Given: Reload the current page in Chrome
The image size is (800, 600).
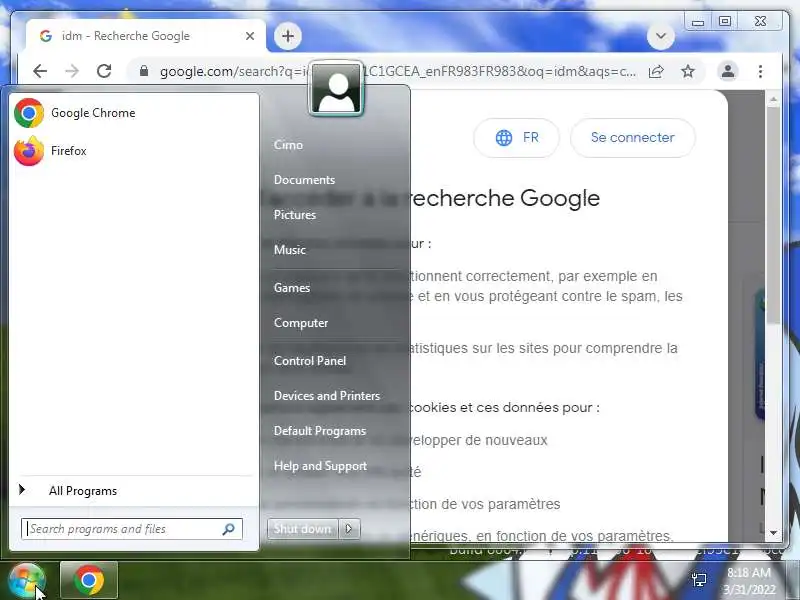Looking at the screenshot, I should point(104,71).
